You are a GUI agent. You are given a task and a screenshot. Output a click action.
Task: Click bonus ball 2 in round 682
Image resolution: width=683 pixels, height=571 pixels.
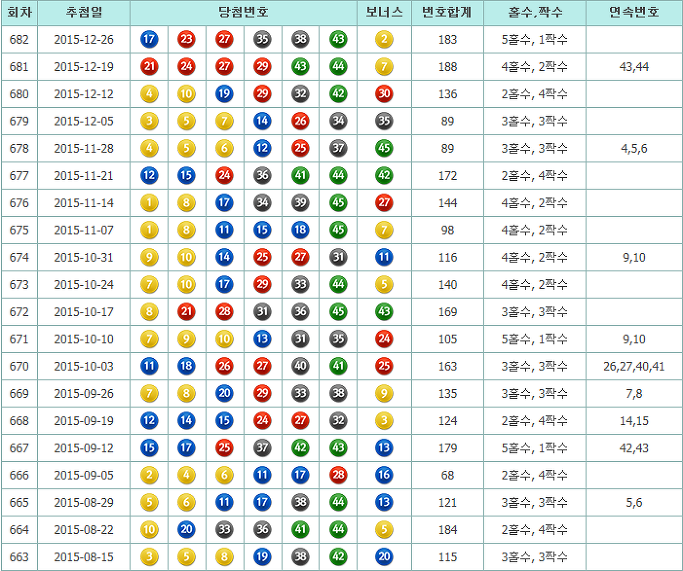pos(384,40)
